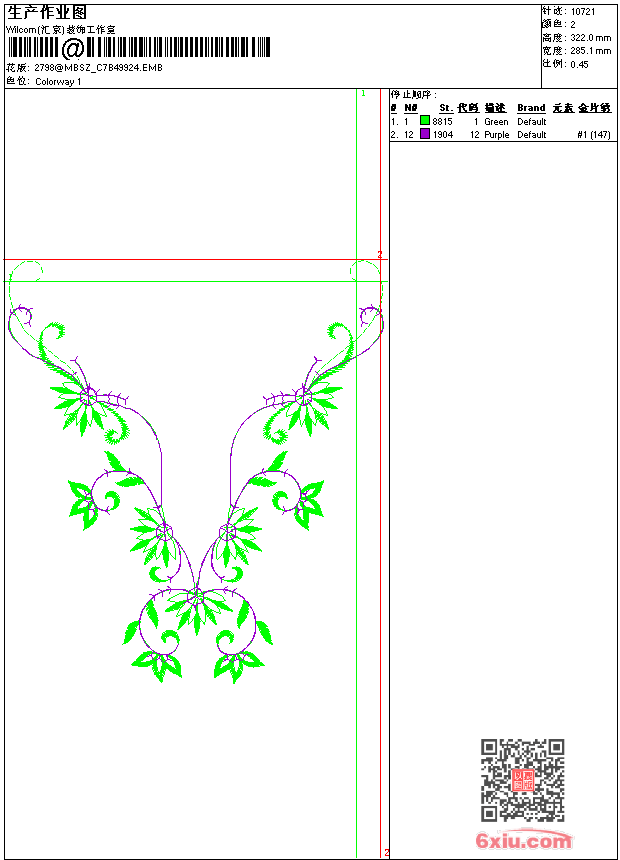Select the 'Colorway 1' text
The width and height of the screenshot is (620, 860).
pos(58,82)
